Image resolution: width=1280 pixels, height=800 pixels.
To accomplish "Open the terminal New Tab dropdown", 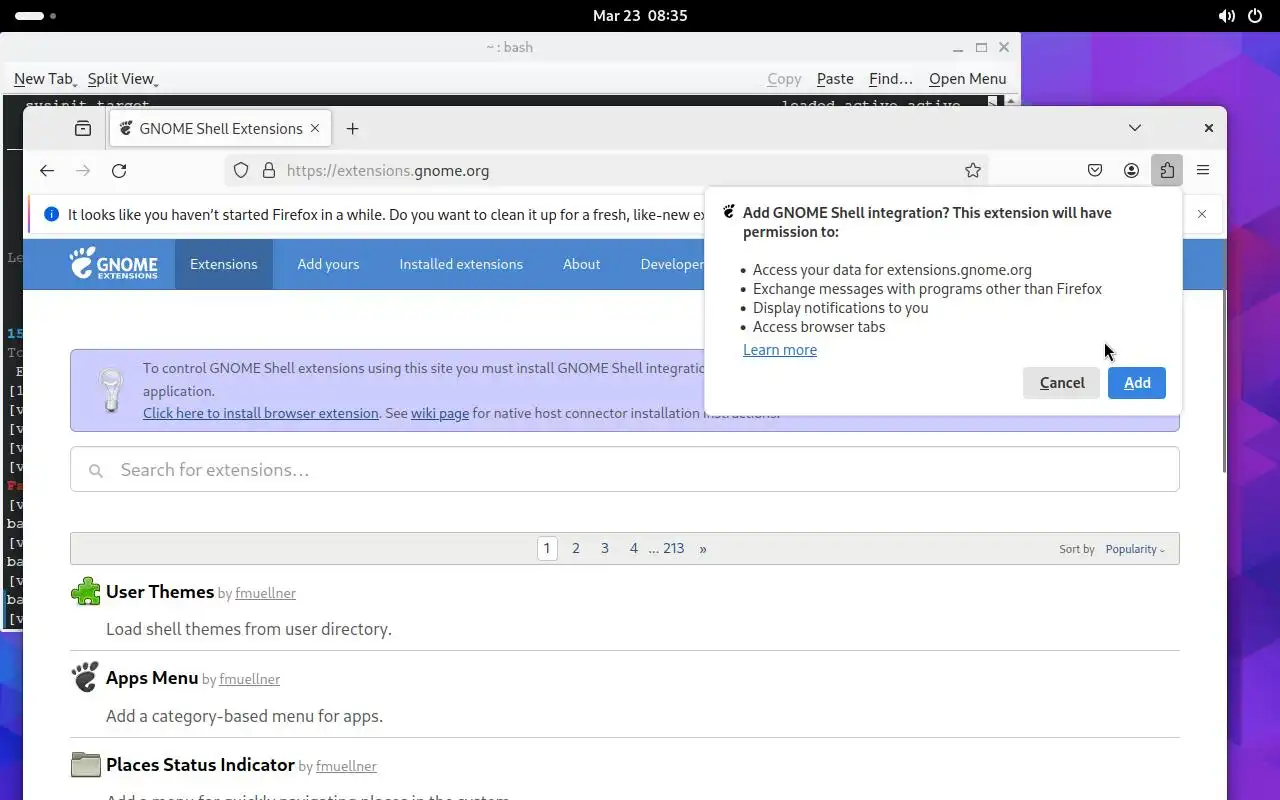I will [x=45, y=79].
